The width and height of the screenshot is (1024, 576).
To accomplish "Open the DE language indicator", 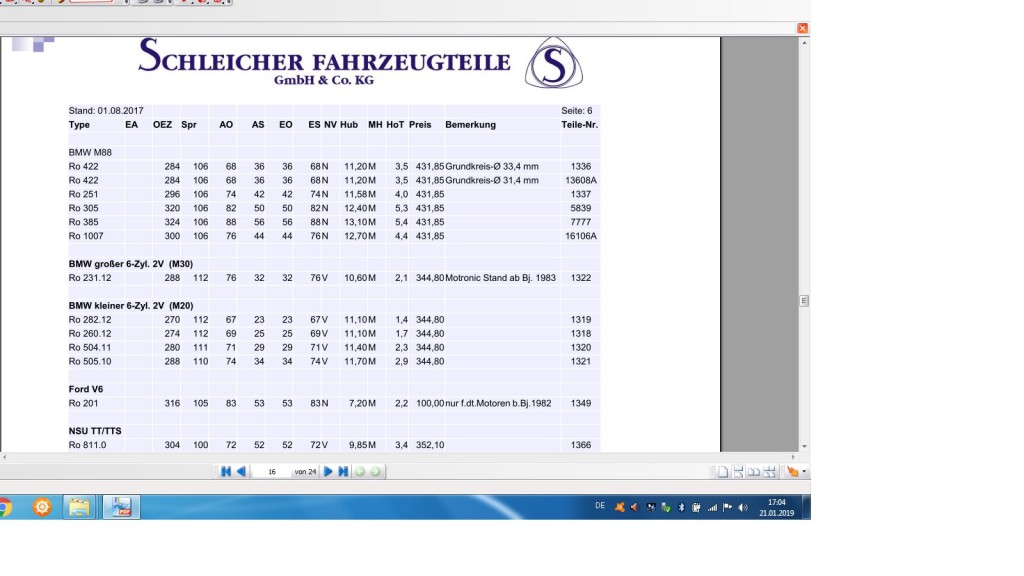I will coord(600,506).
